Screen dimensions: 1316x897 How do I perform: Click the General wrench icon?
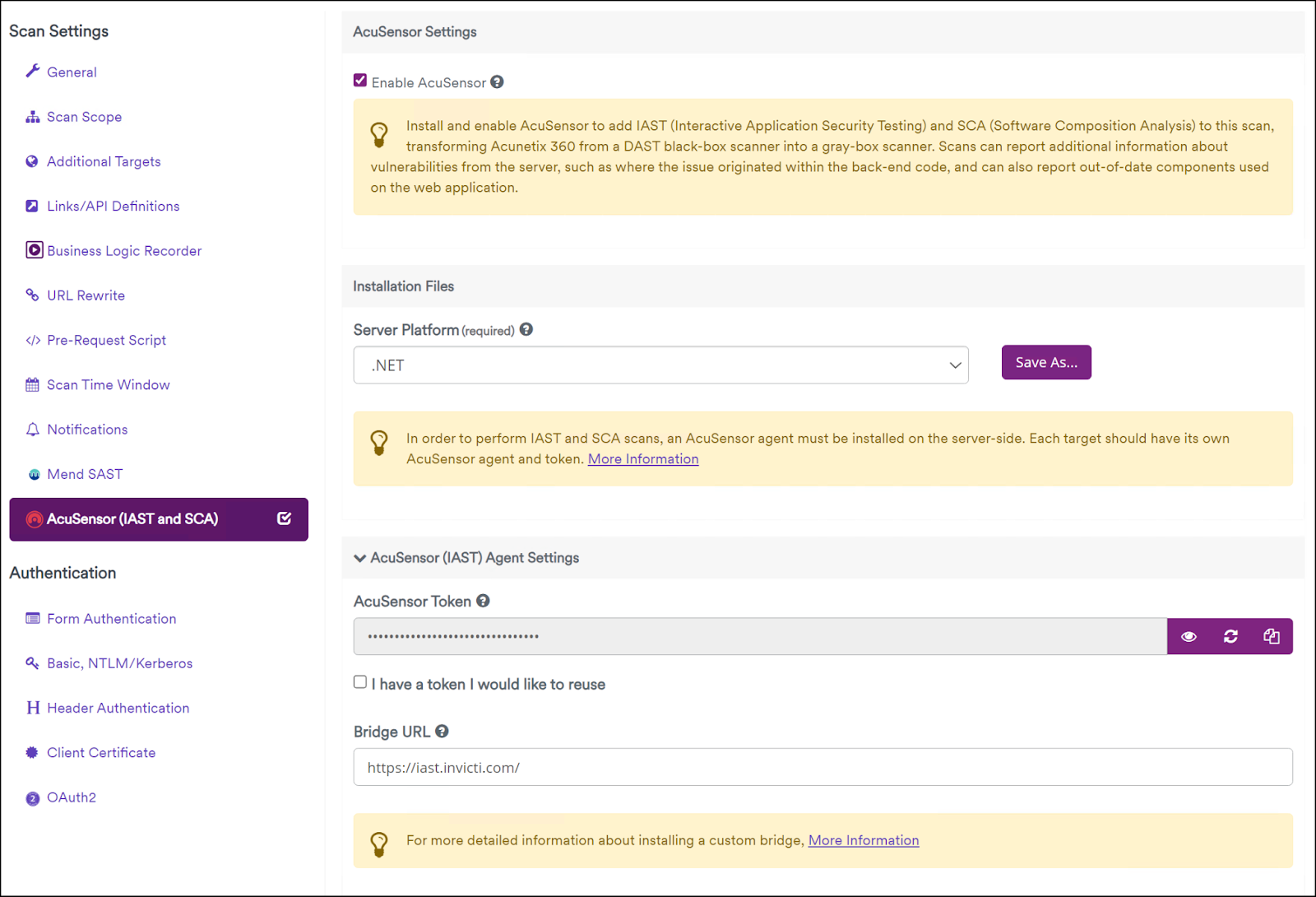[x=33, y=71]
